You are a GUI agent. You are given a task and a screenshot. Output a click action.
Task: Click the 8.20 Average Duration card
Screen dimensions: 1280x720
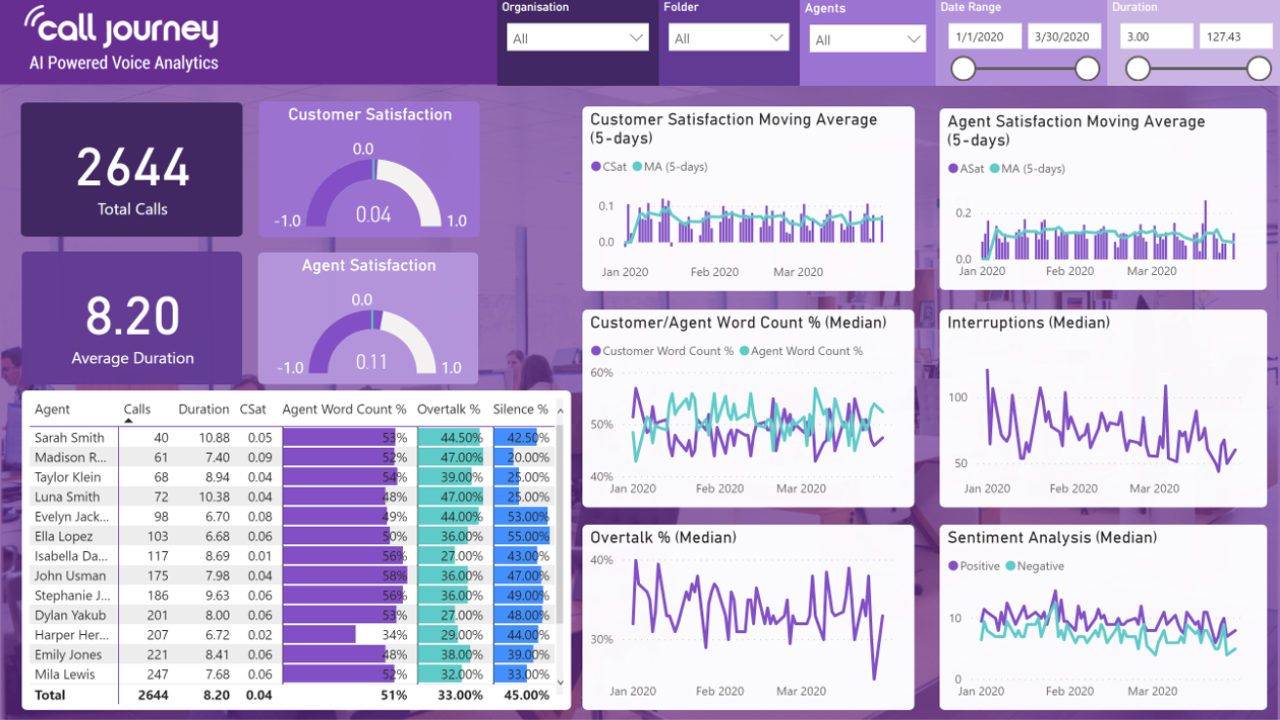[132, 318]
